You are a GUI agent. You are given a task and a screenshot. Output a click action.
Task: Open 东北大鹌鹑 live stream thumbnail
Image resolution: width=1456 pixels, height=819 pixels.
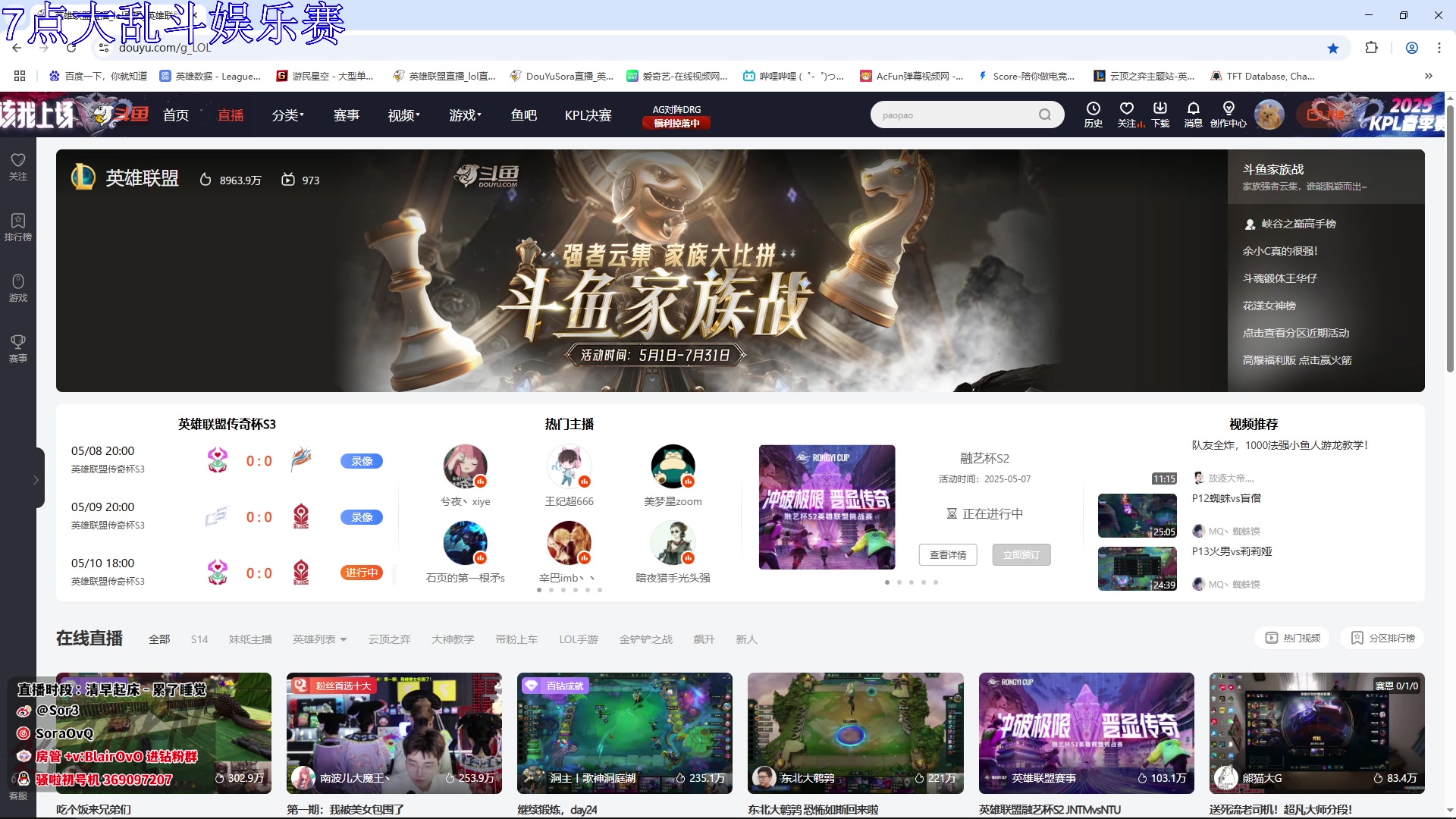(x=855, y=733)
